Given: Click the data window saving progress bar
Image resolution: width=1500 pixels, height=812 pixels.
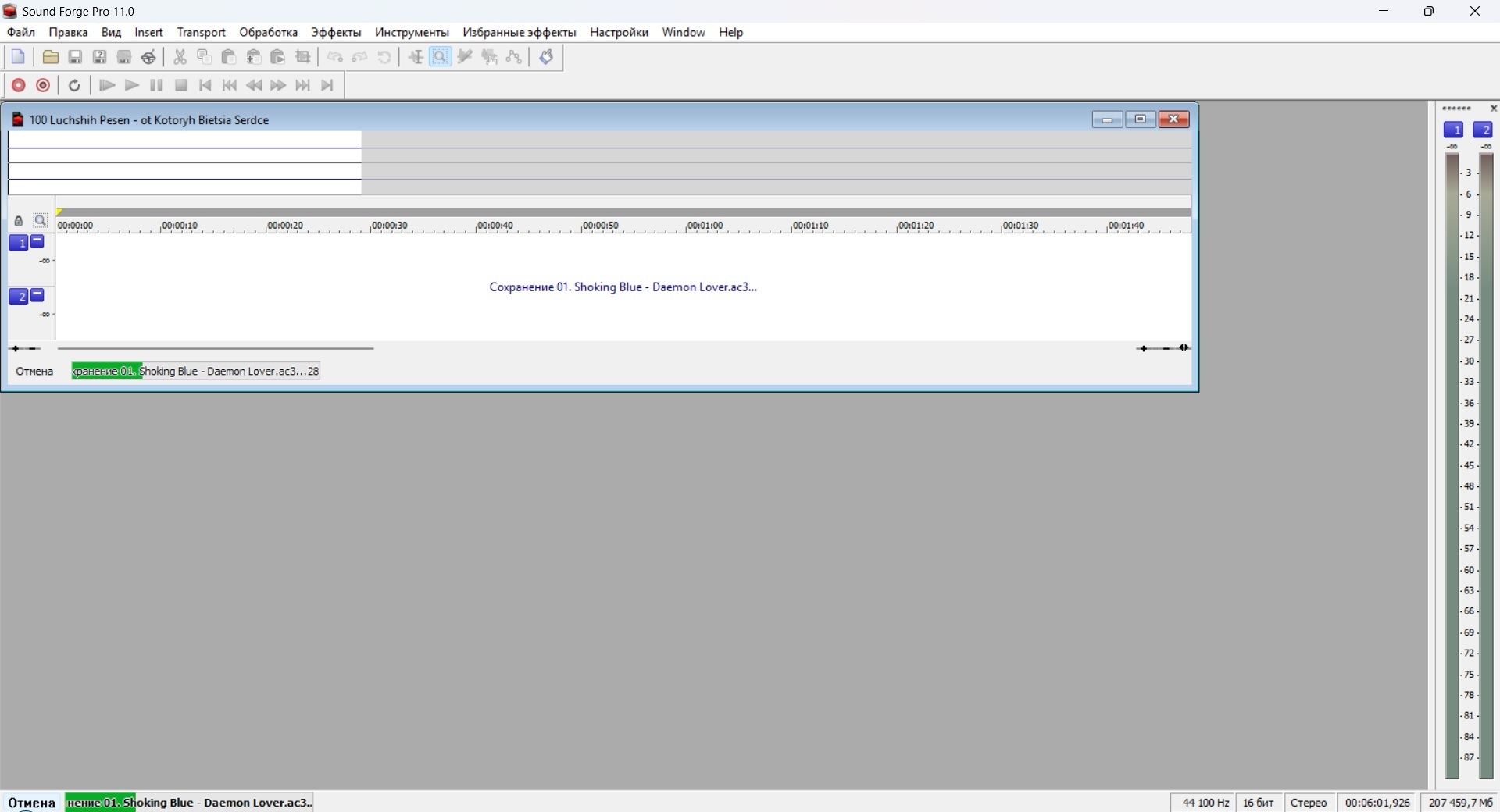Looking at the screenshot, I should point(196,372).
